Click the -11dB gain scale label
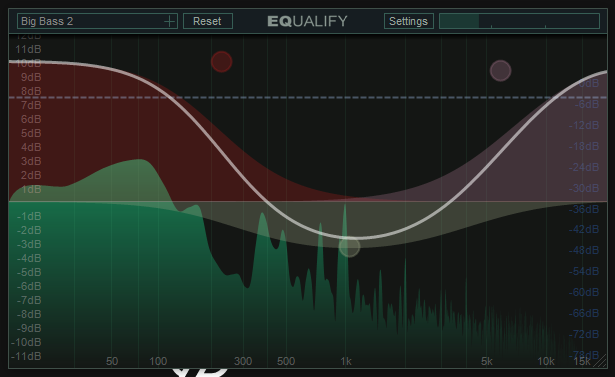This screenshot has height=377, width=615. click(26, 356)
